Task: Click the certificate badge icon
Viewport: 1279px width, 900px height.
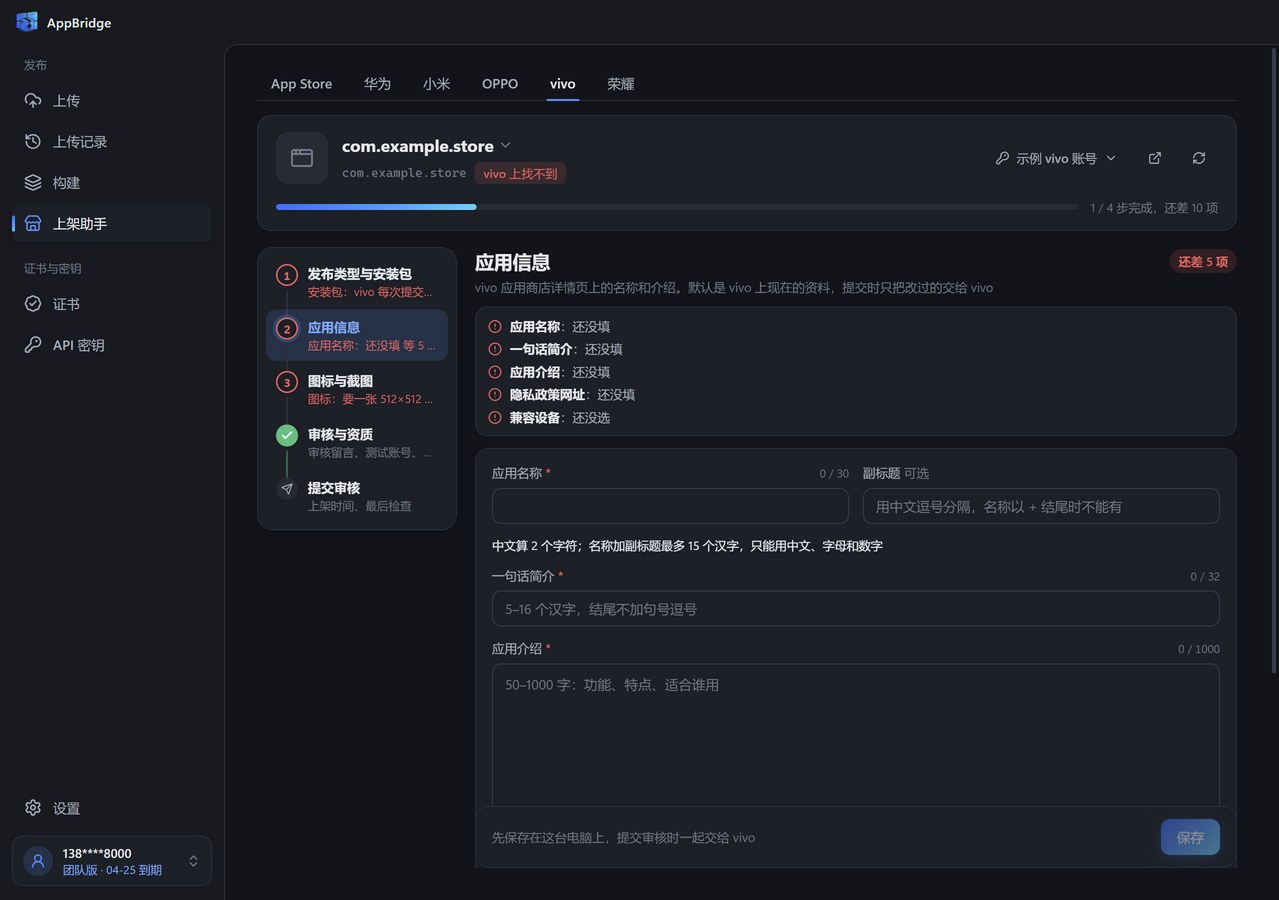Action: coord(33,304)
